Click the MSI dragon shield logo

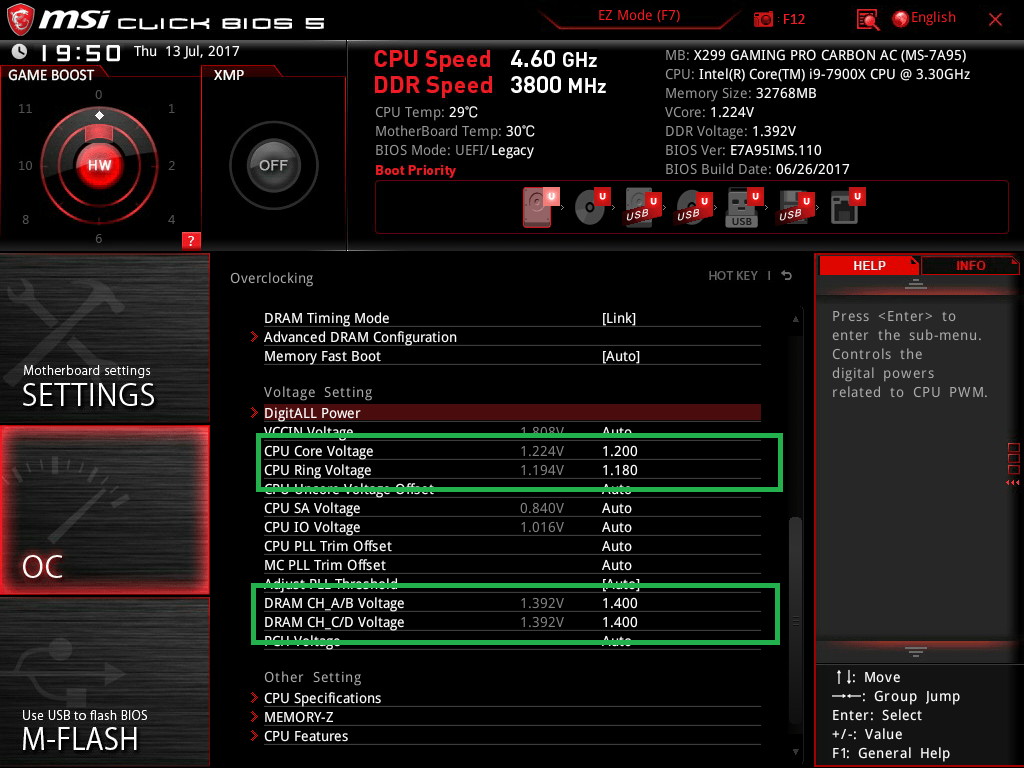click(x=20, y=20)
